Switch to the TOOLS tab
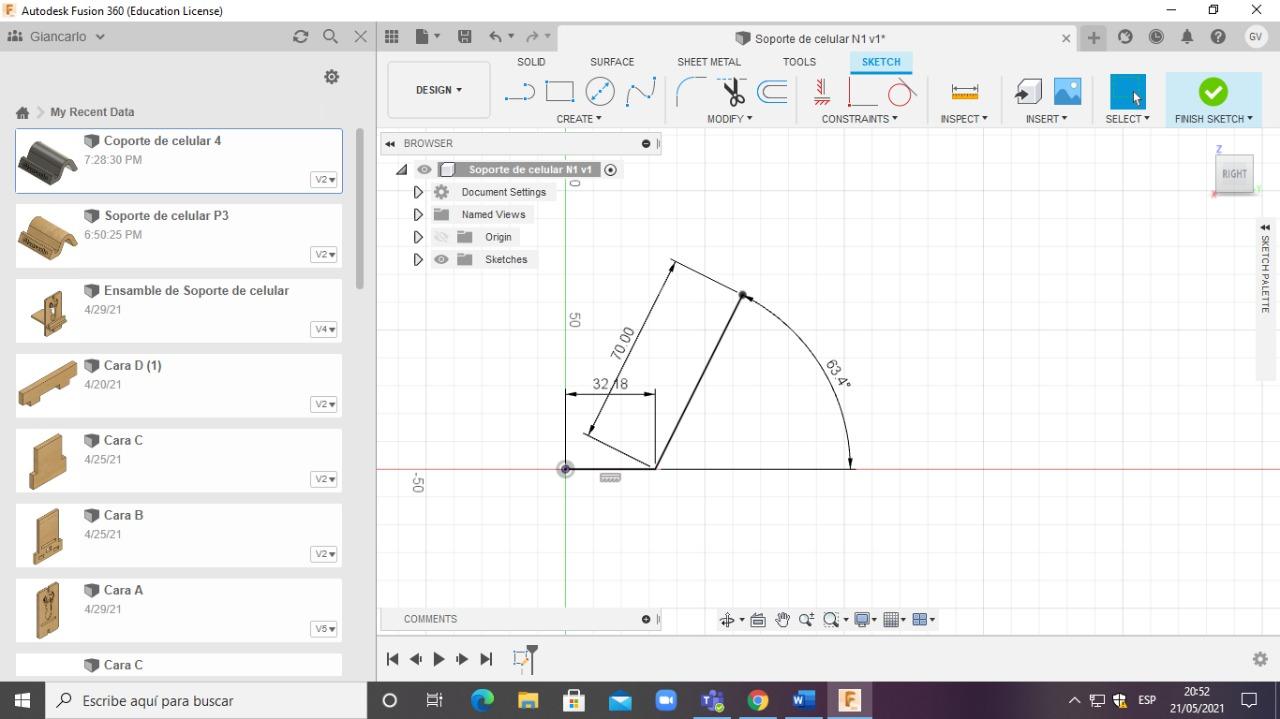Viewport: 1280px width, 719px height. [799, 62]
